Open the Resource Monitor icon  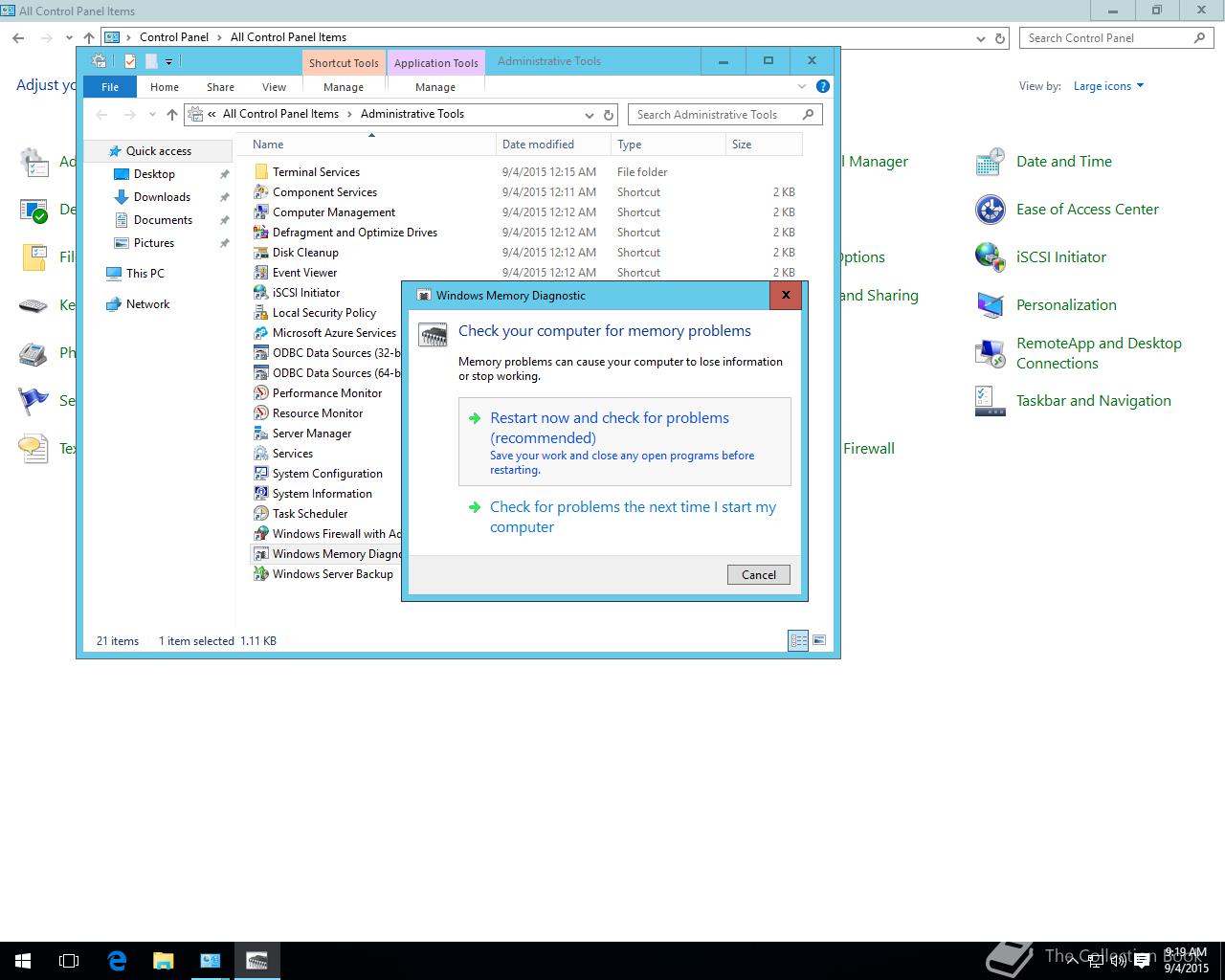point(260,413)
